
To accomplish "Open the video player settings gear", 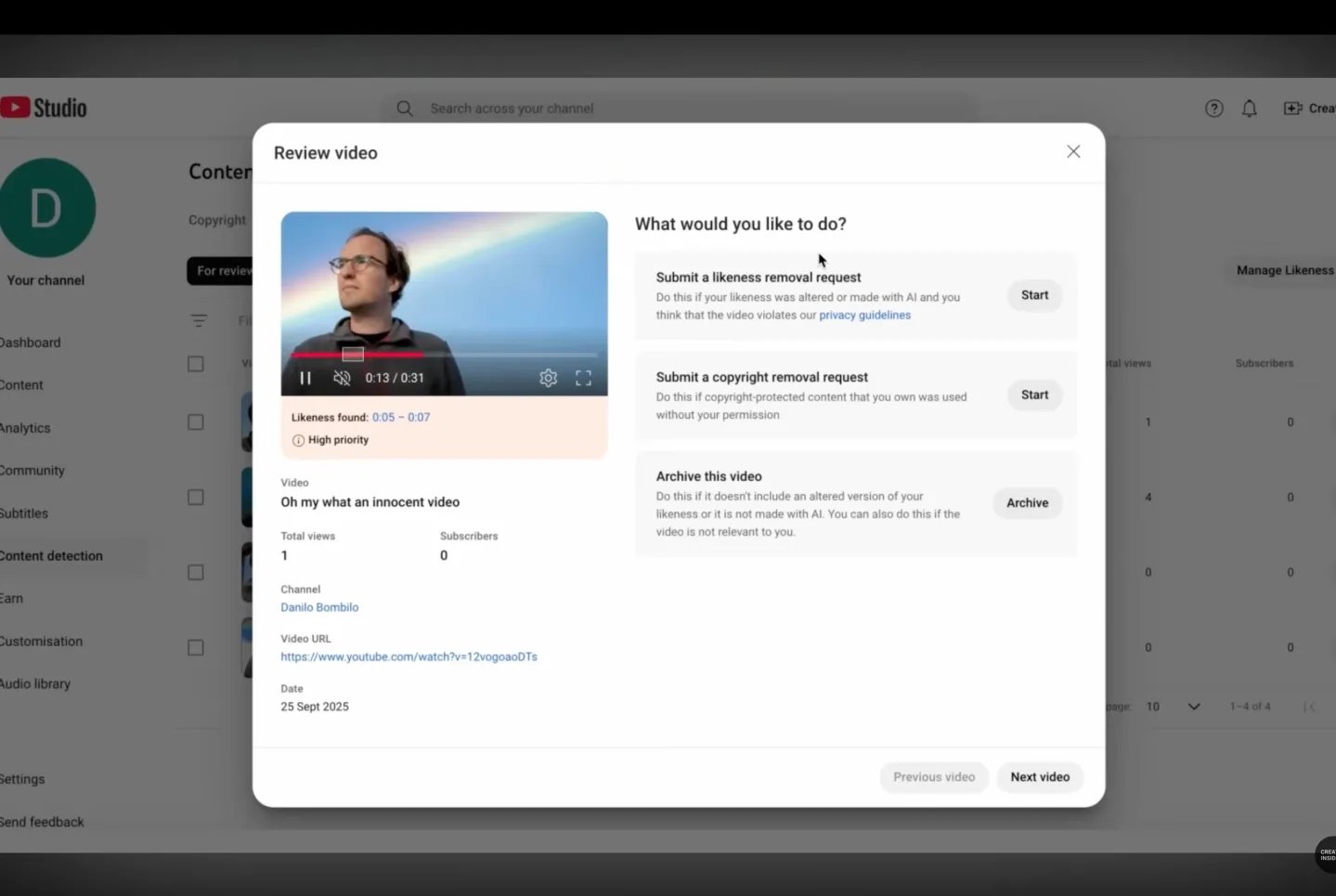I will coord(548,377).
